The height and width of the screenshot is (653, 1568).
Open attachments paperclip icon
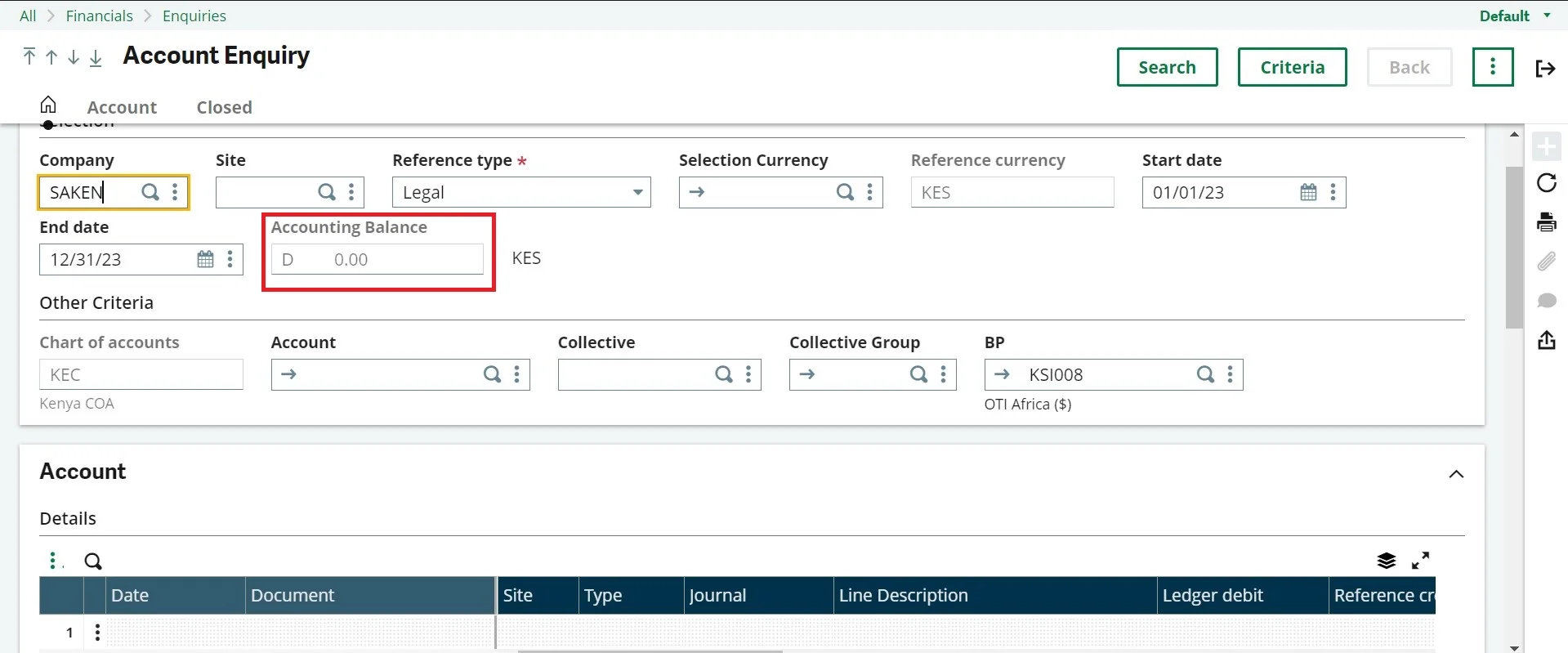click(x=1547, y=262)
